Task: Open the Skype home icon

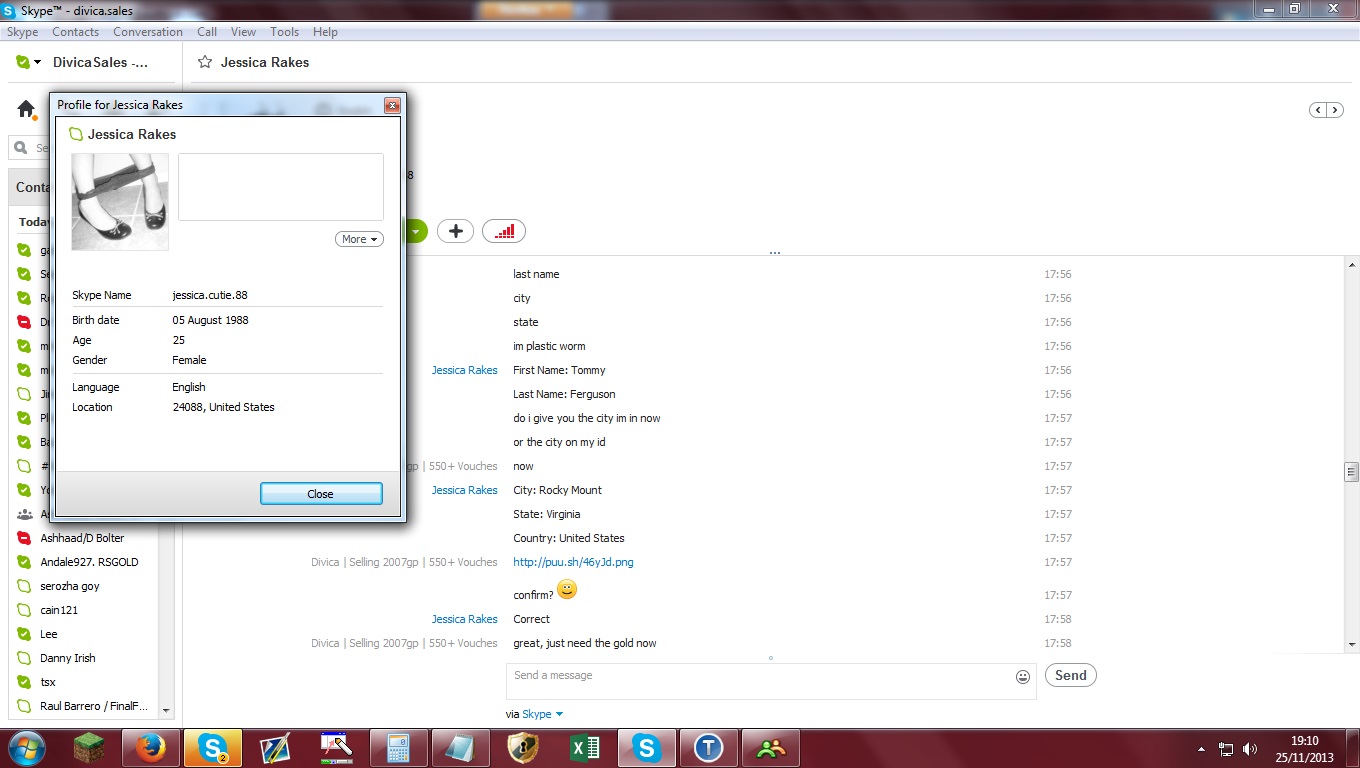Action: (27, 109)
